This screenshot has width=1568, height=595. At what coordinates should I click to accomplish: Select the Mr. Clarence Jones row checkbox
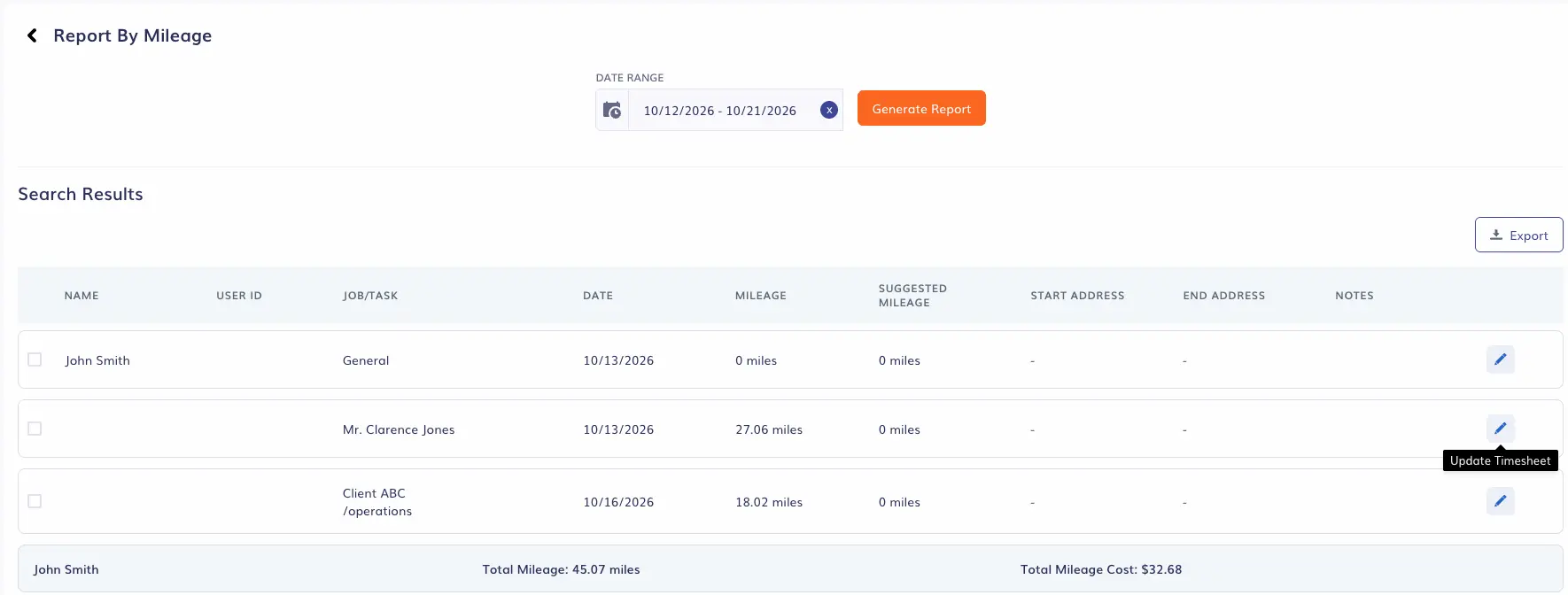[35, 429]
